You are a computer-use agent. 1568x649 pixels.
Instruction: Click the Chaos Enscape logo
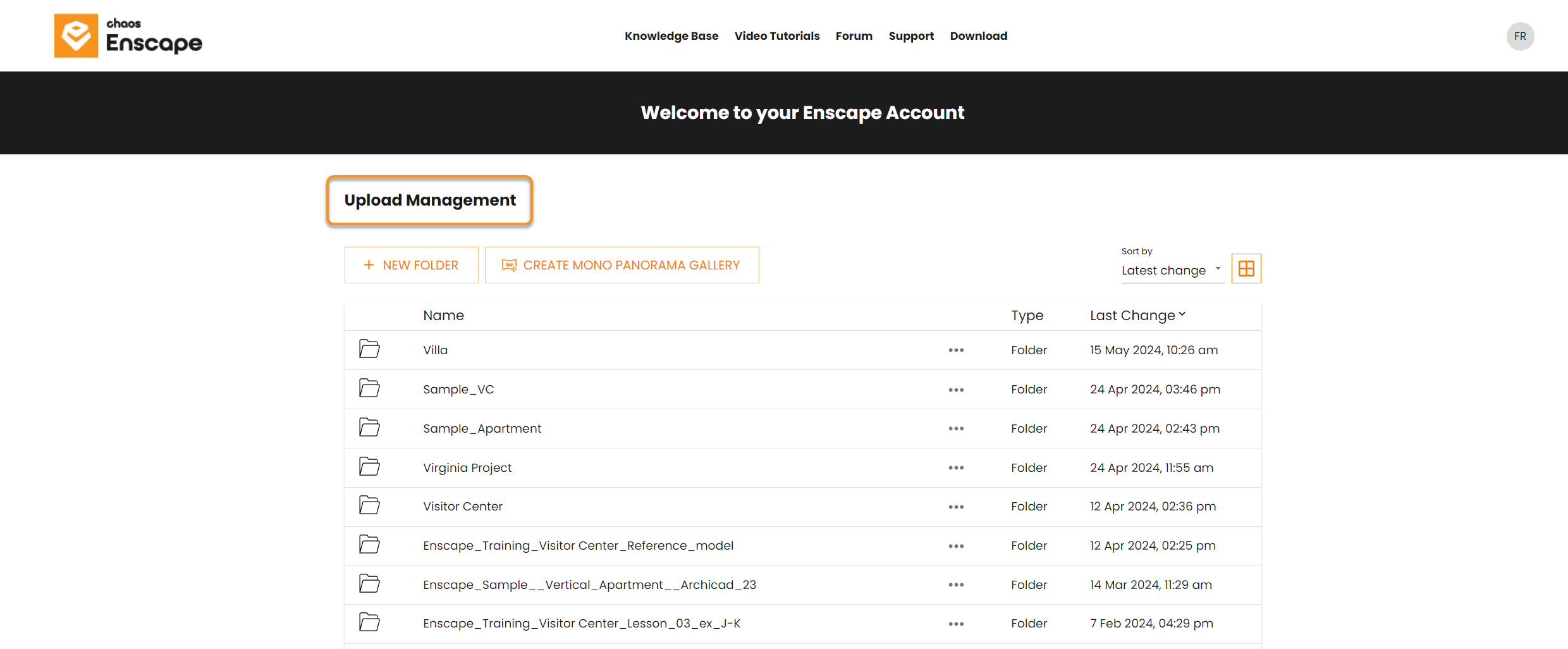point(128,36)
